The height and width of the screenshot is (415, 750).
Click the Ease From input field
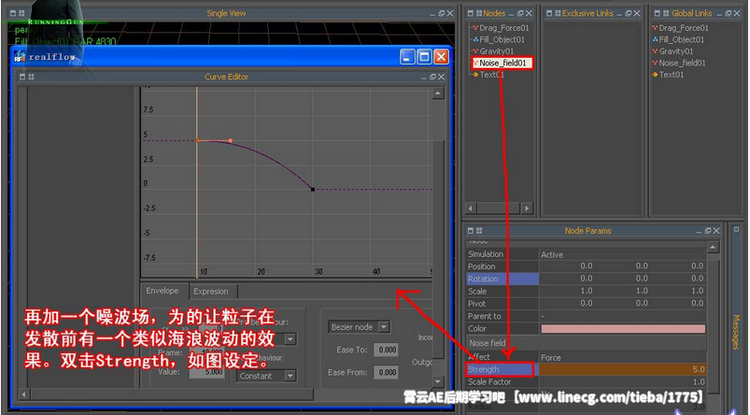tap(387, 372)
